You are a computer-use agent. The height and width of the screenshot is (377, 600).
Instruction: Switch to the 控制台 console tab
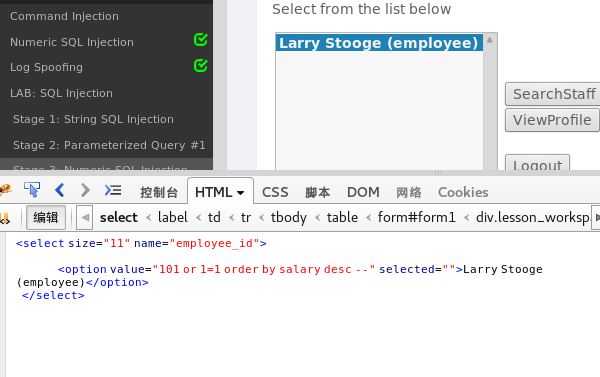coord(159,192)
